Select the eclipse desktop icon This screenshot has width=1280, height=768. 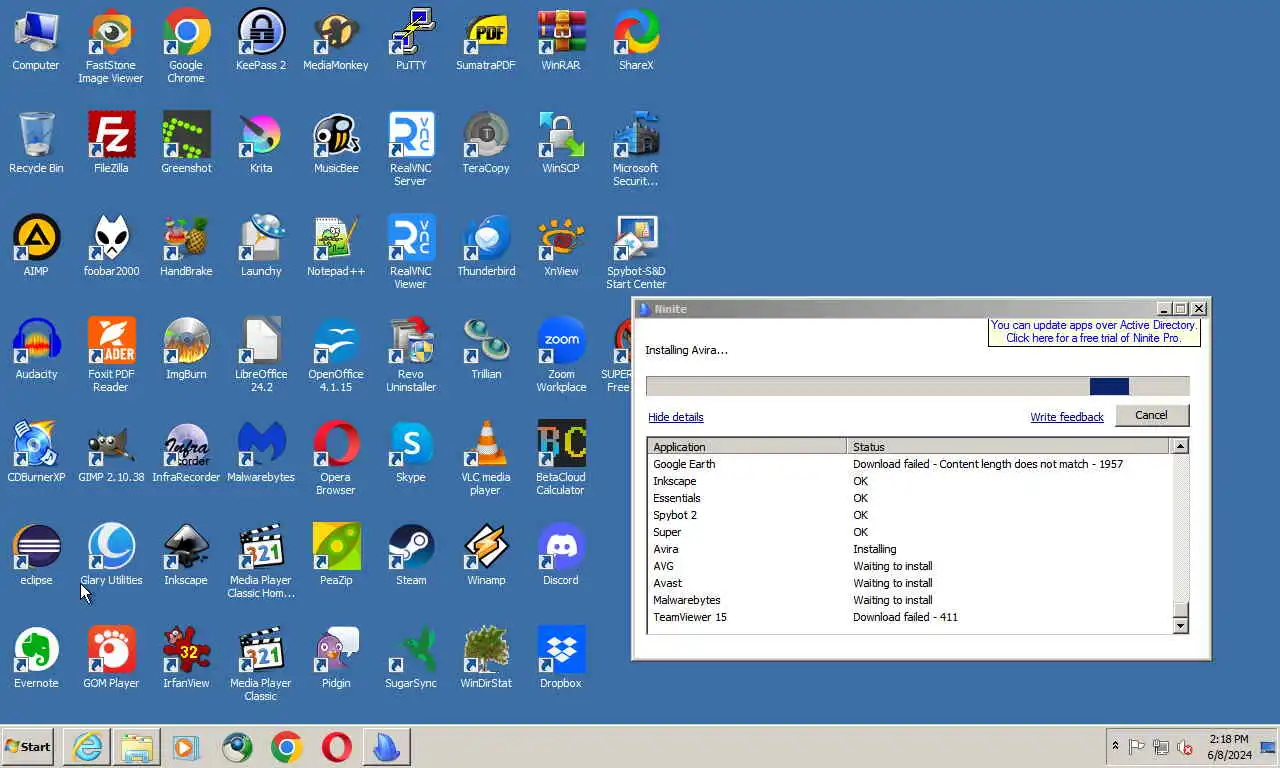[36, 555]
